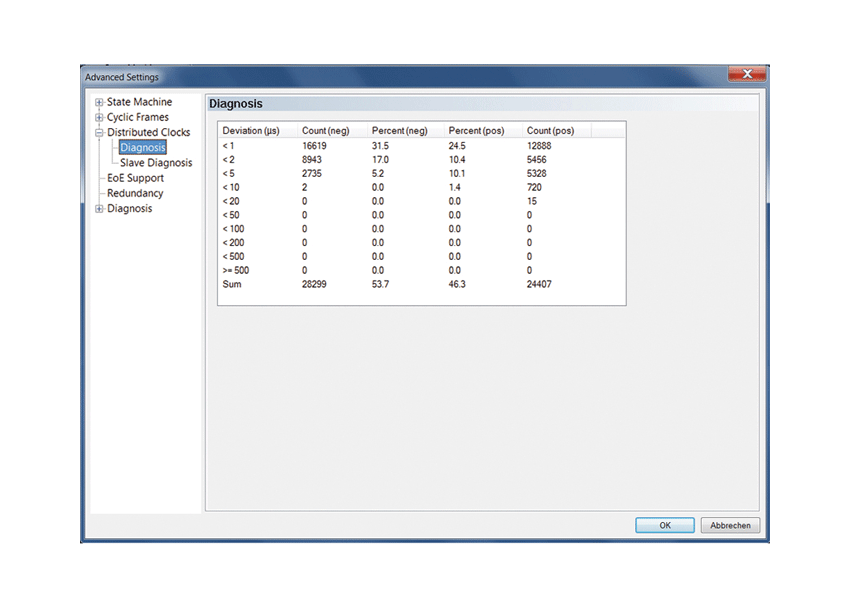Select Cyclic Frames in the tree
Image resolution: width=850 pixels, height=608 pixels.
(138, 117)
